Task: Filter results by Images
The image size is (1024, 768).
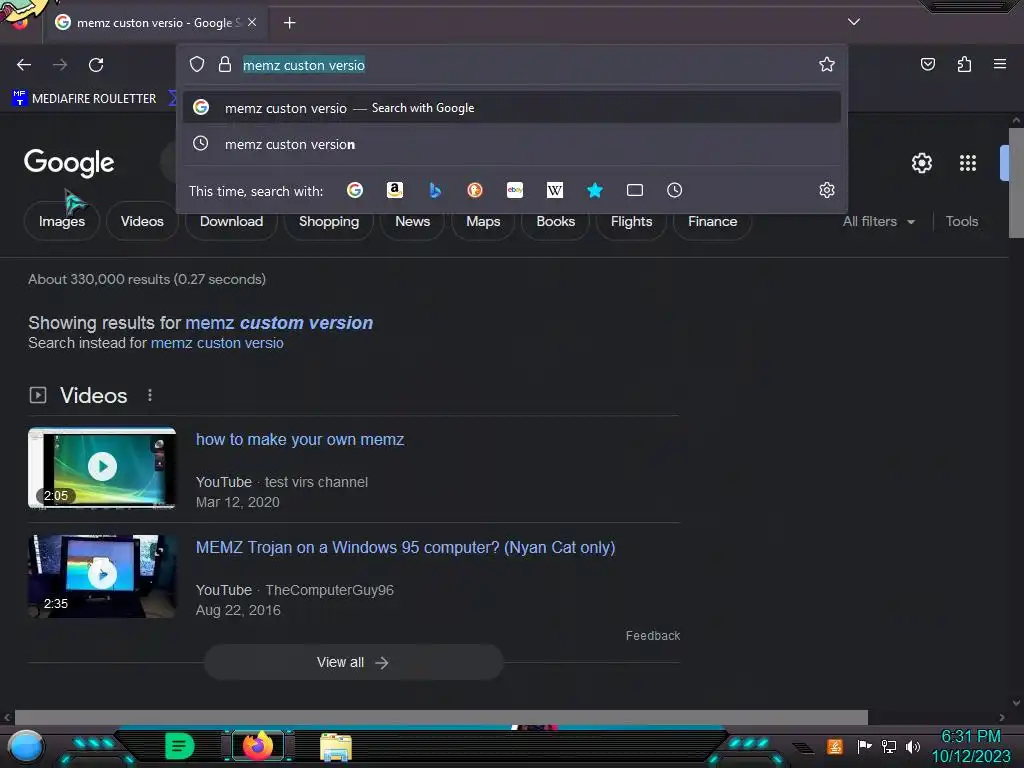Action: pyautogui.click(x=61, y=221)
